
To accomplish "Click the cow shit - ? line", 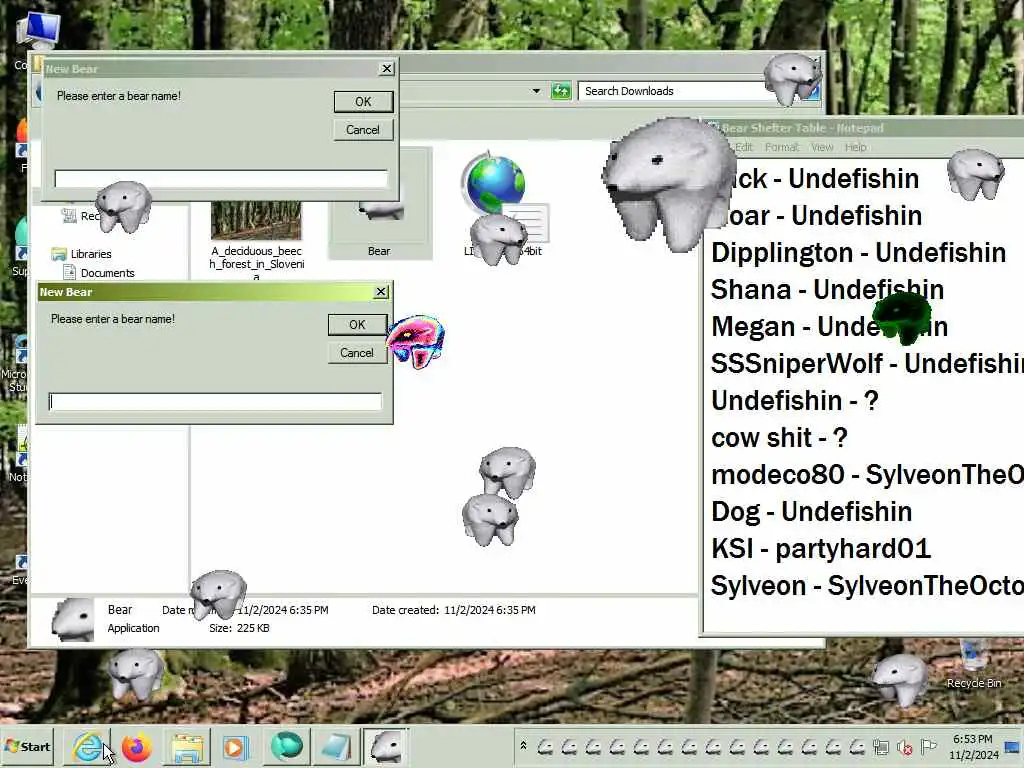I will click(779, 438).
